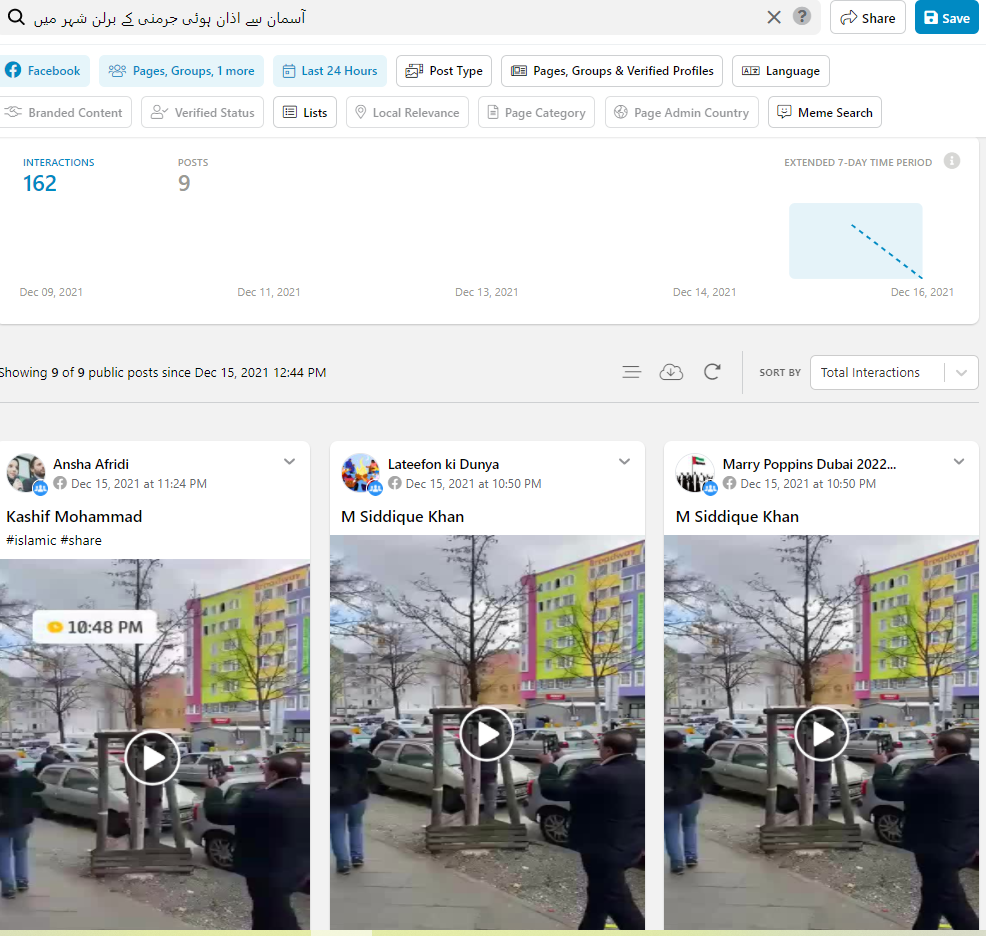Toggle the Lists filter
986x936 pixels.
[305, 112]
